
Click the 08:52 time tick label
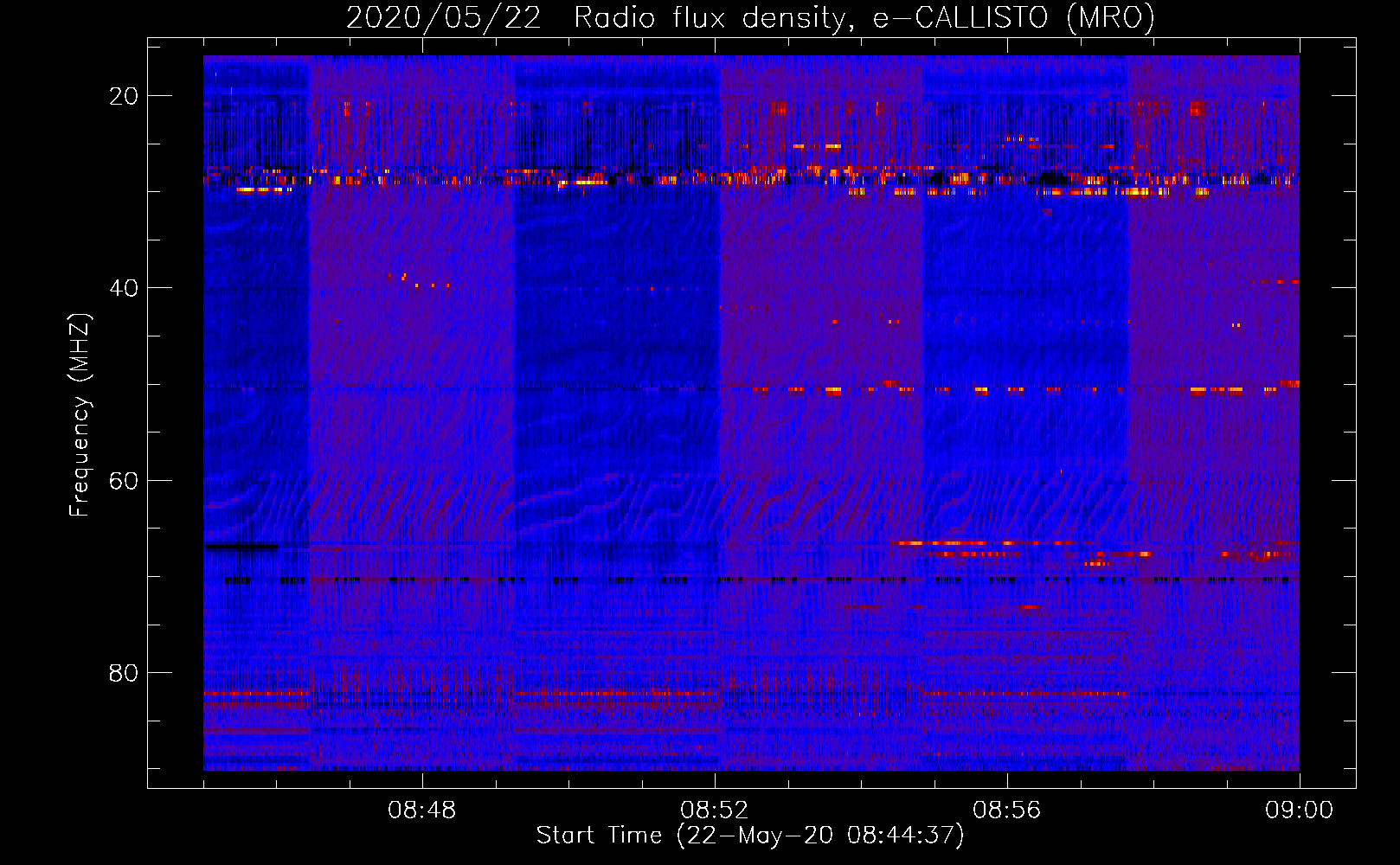715,811
